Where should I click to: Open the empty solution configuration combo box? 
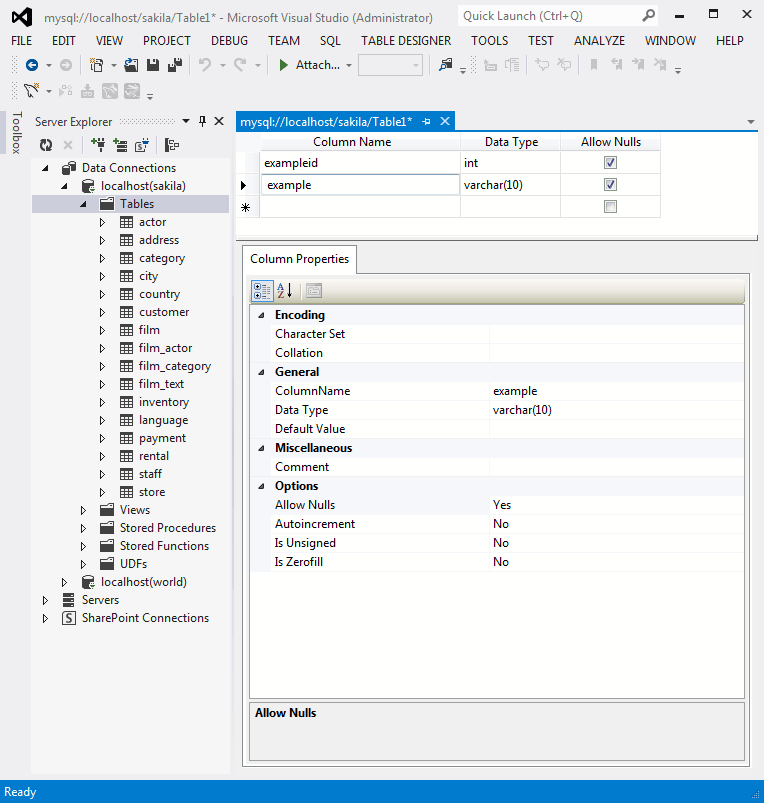coord(390,66)
